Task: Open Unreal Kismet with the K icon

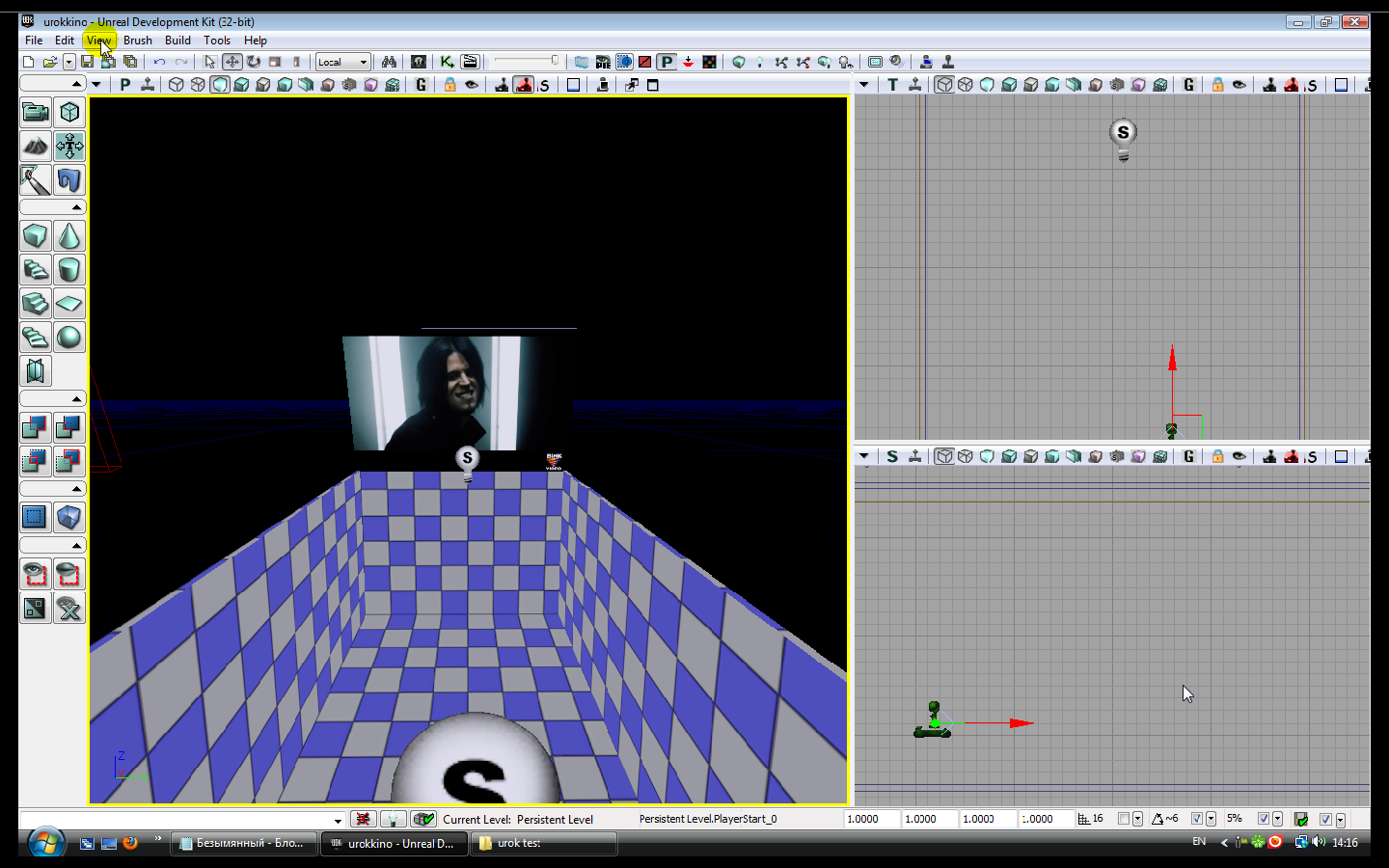Action: (448, 62)
